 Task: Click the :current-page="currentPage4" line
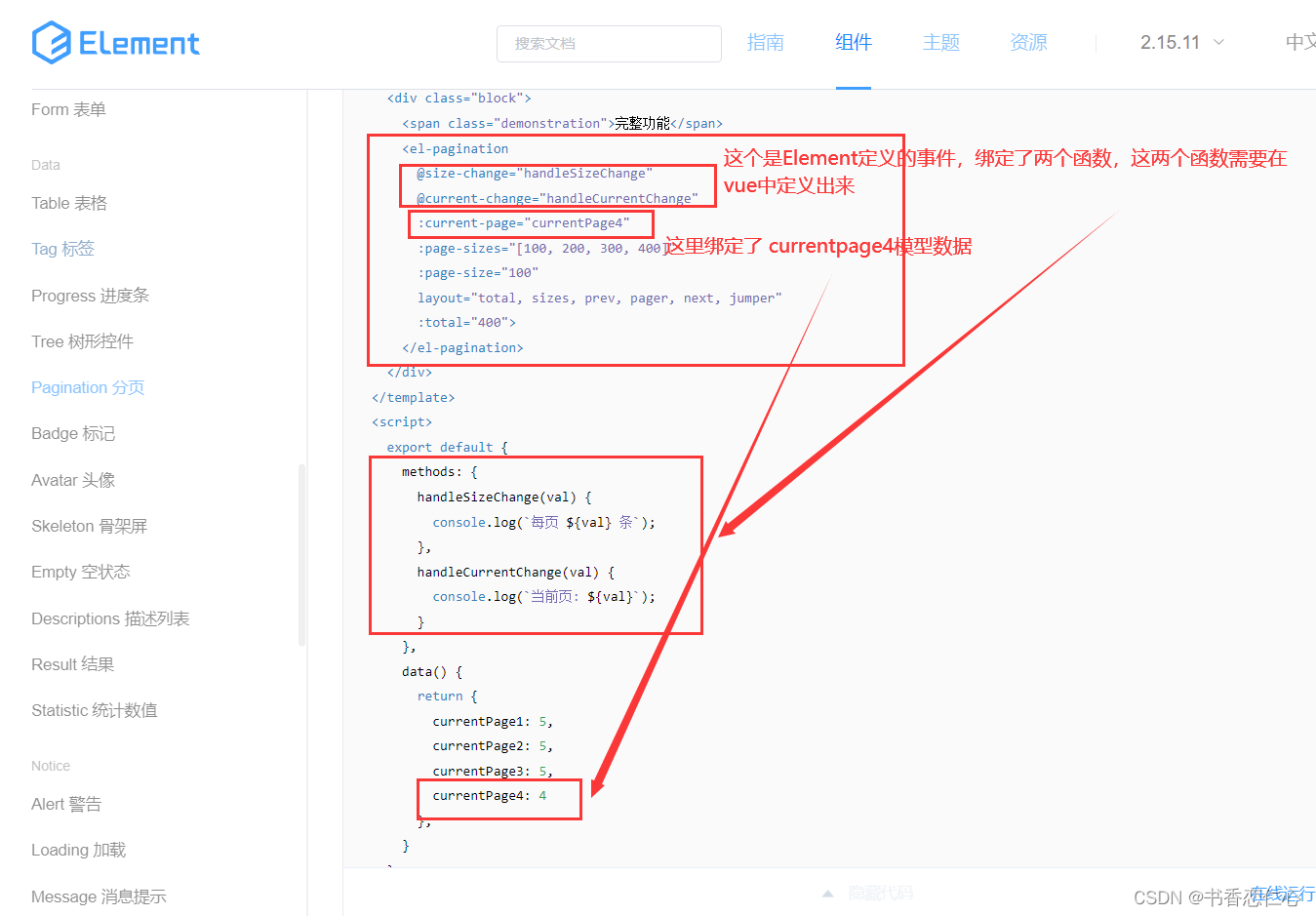point(524,223)
